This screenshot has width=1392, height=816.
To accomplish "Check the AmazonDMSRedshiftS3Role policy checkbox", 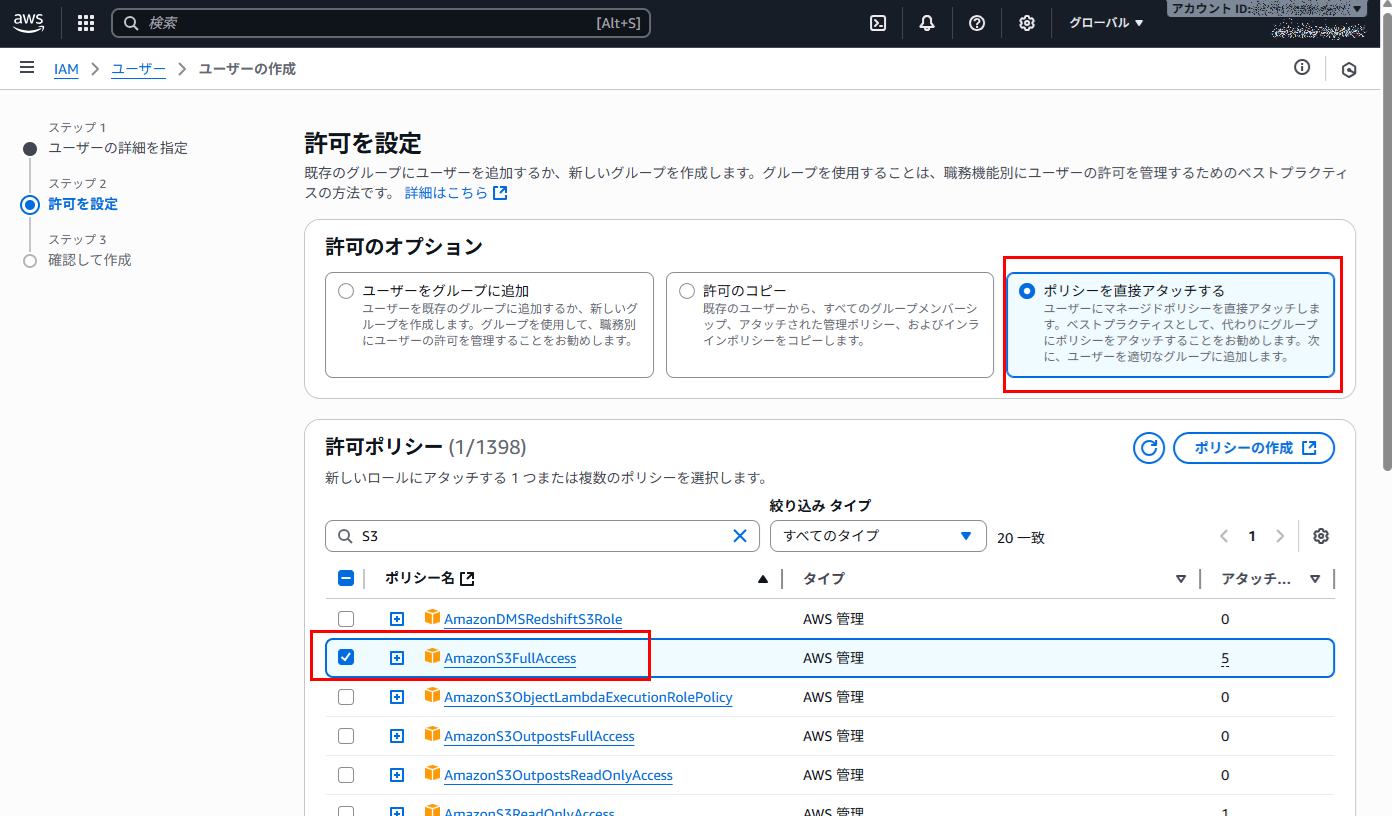I will [x=346, y=619].
